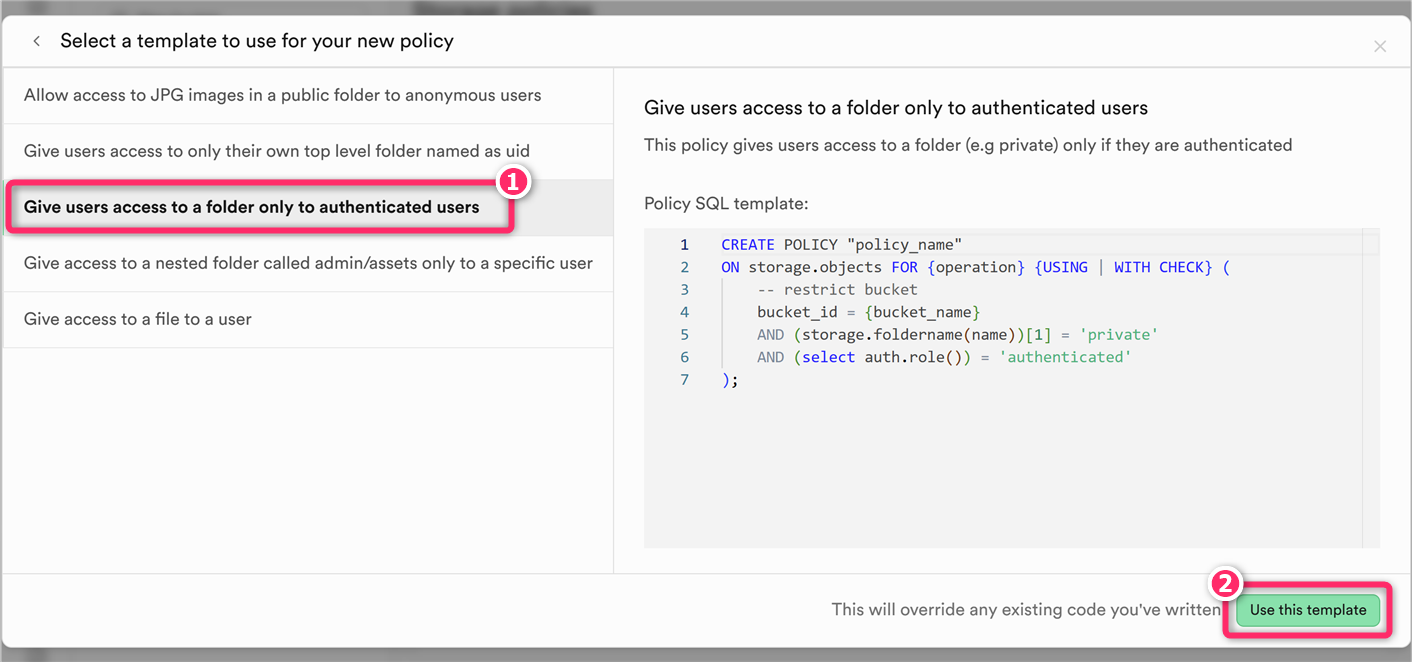Click the 'authenticated' string in the code
The image size is (1412, 662).
[x=1065, y=357]
